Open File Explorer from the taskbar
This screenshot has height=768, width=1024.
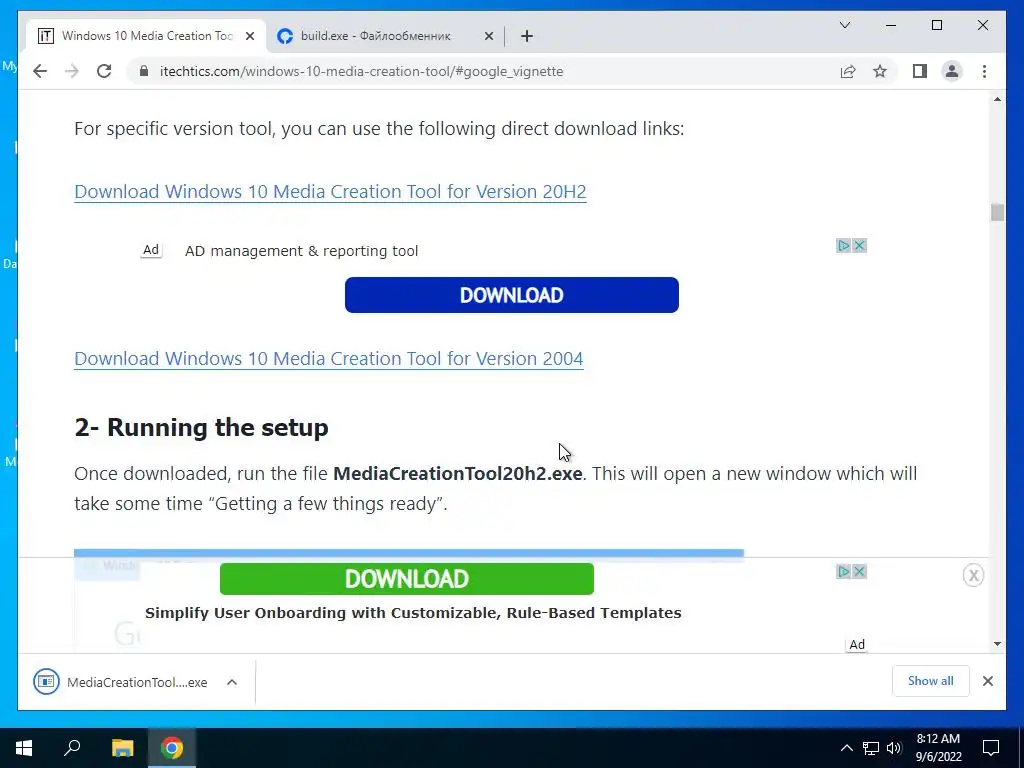(122, 748)
